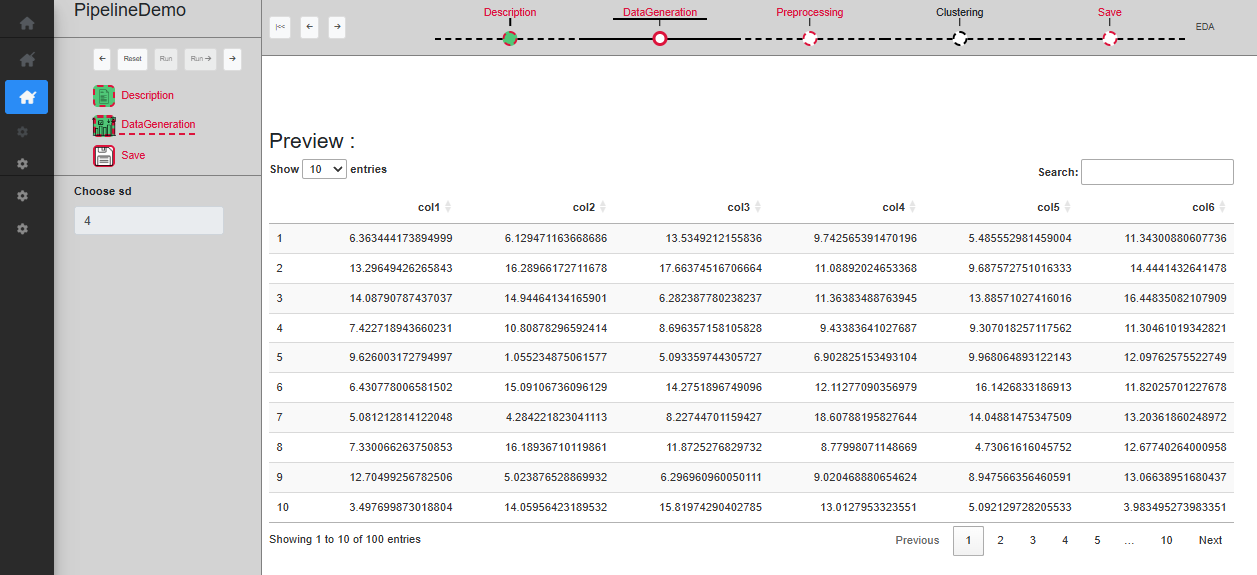Go to page 10 of table
This screenshot has height=575, width=1257.
[1166, 540]
